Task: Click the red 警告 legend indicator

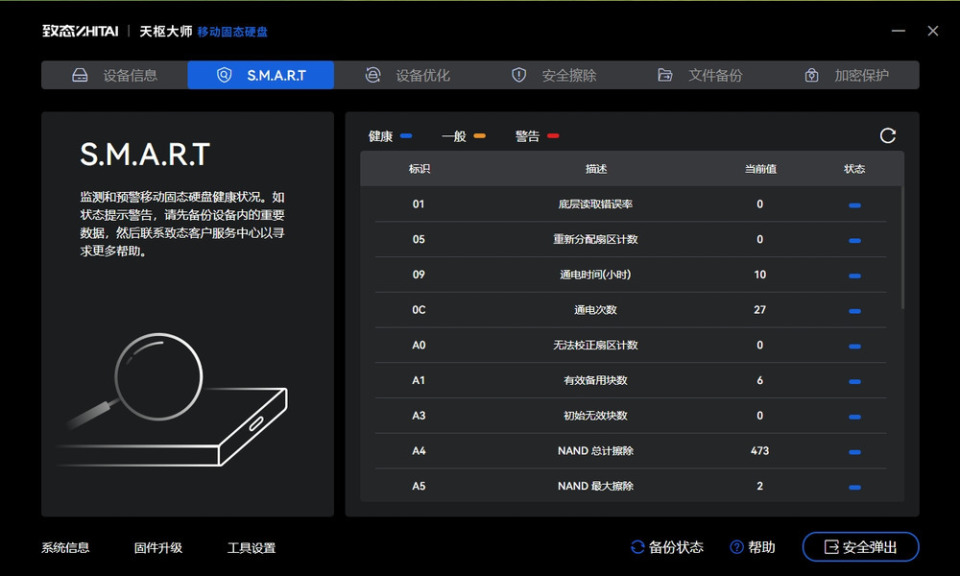Action: pos(553,136)
